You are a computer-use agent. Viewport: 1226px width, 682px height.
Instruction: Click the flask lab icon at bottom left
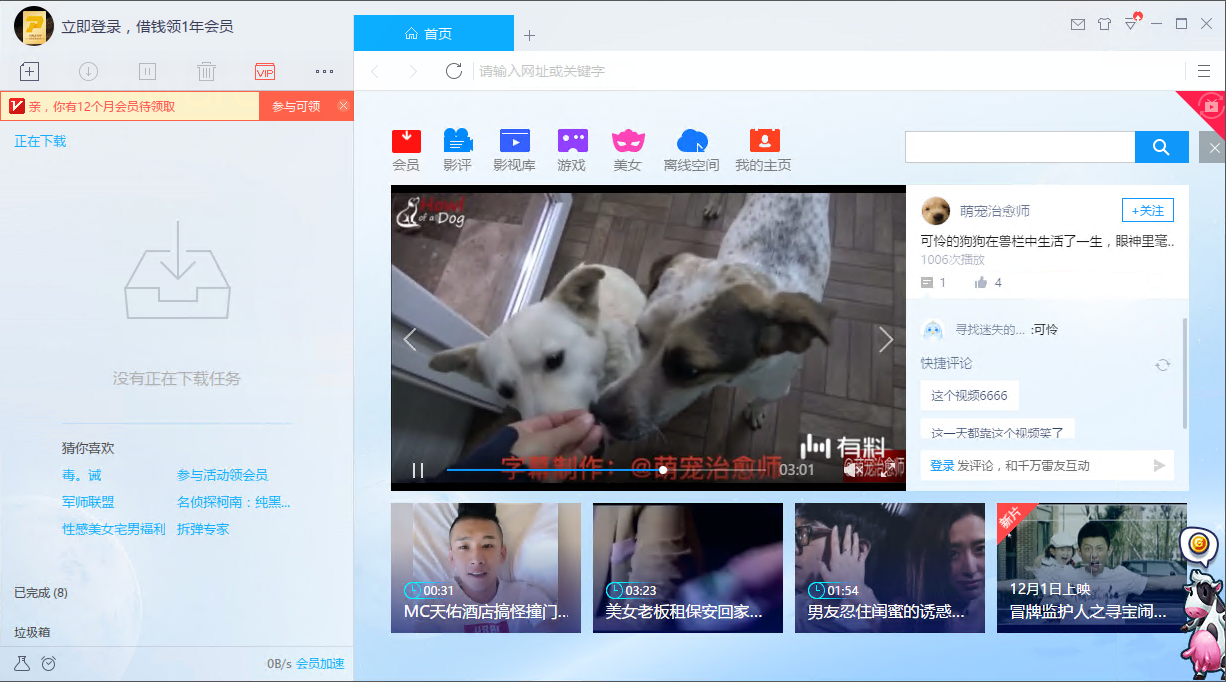coord(22,663)
